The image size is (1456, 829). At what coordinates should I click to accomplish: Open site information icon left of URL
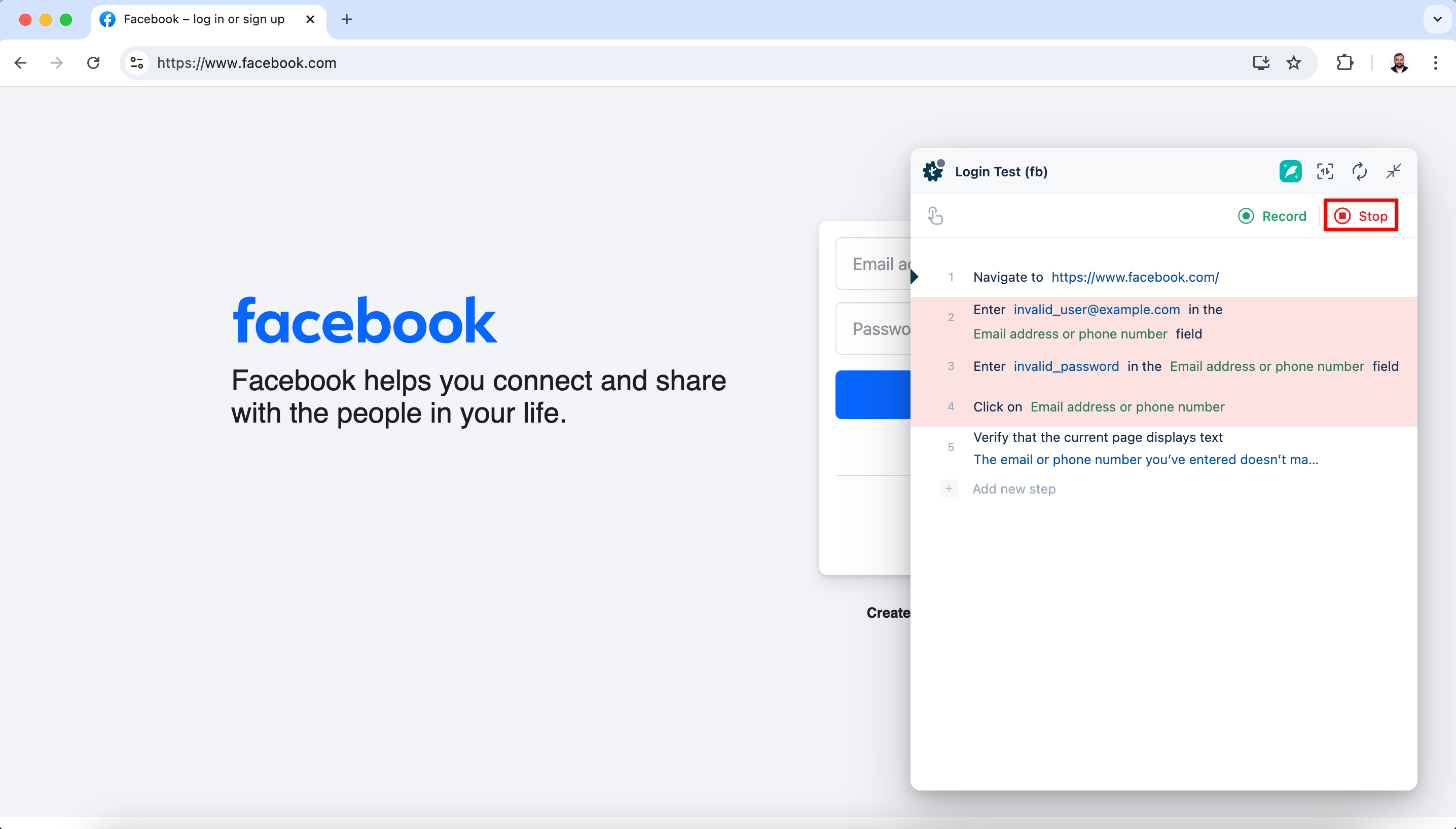pos(137,63)
